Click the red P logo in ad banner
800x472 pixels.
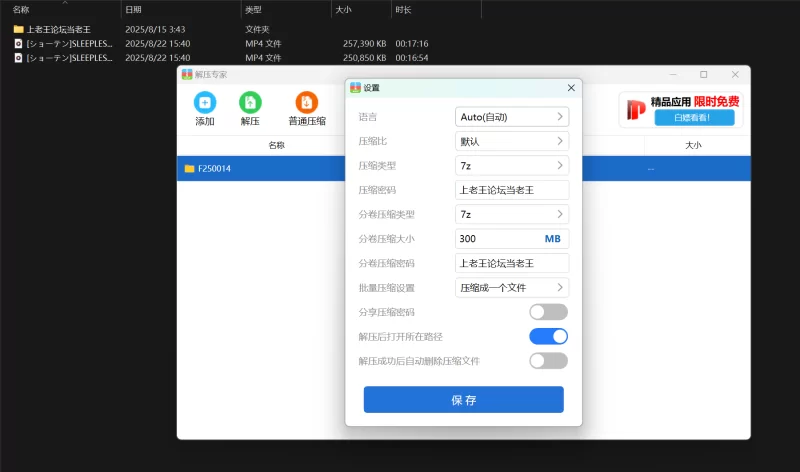636,110
